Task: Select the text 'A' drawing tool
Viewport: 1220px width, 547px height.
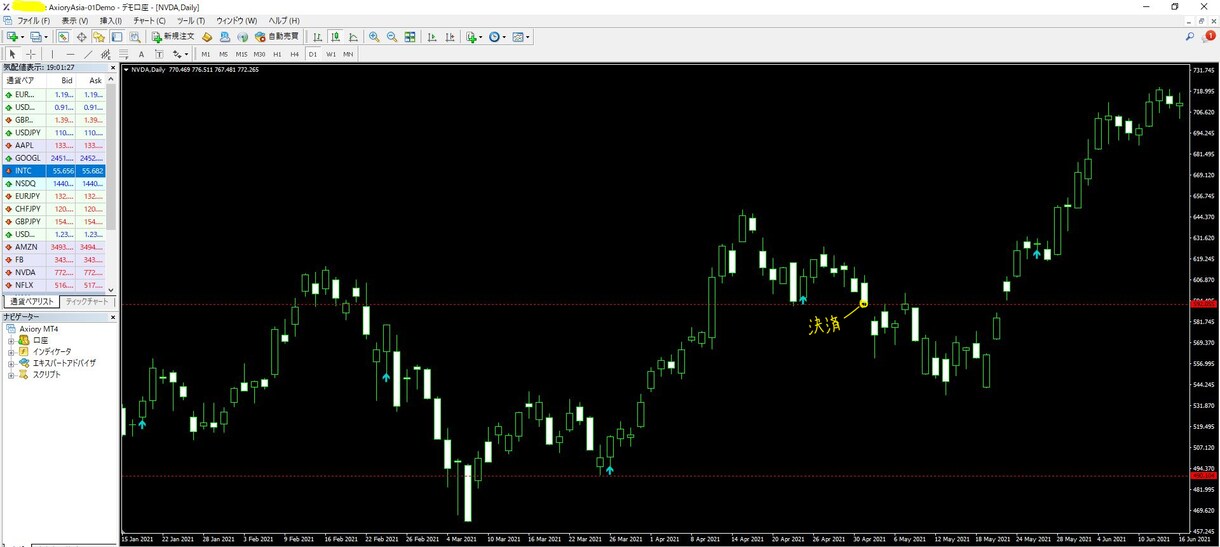Action: coord(141,54)
